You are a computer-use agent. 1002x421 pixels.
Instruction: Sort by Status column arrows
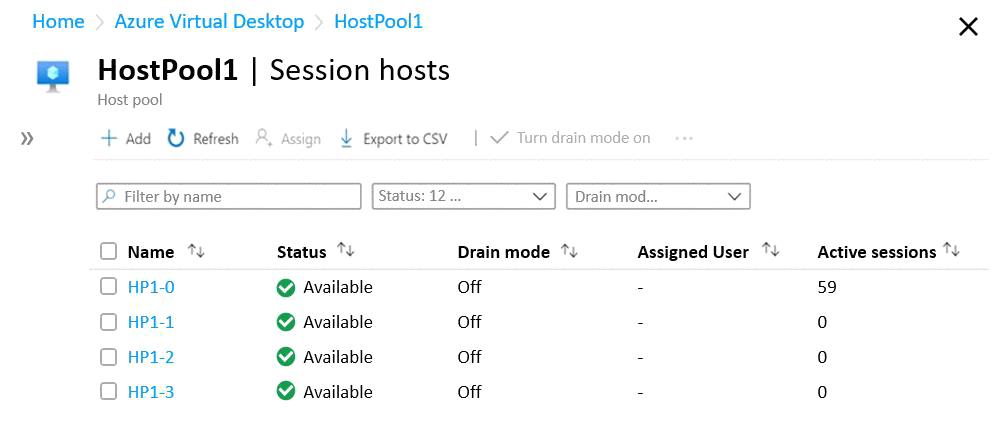[346, 251]
